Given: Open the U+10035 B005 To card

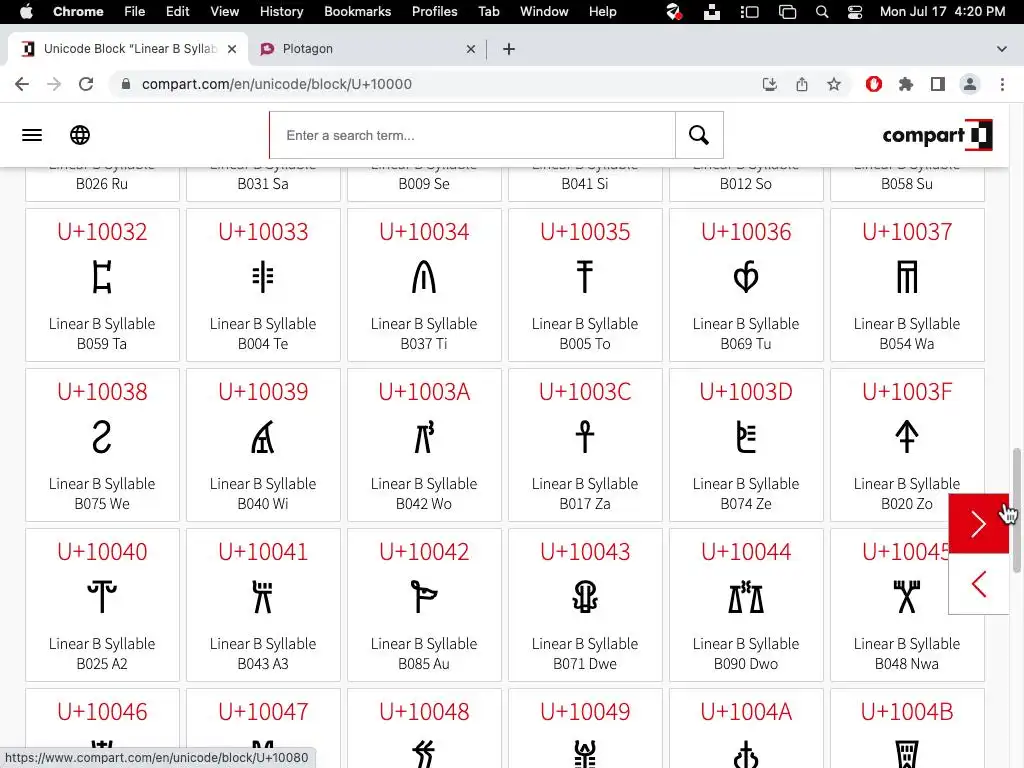Looking at the screenshot, I should (585, 285).
